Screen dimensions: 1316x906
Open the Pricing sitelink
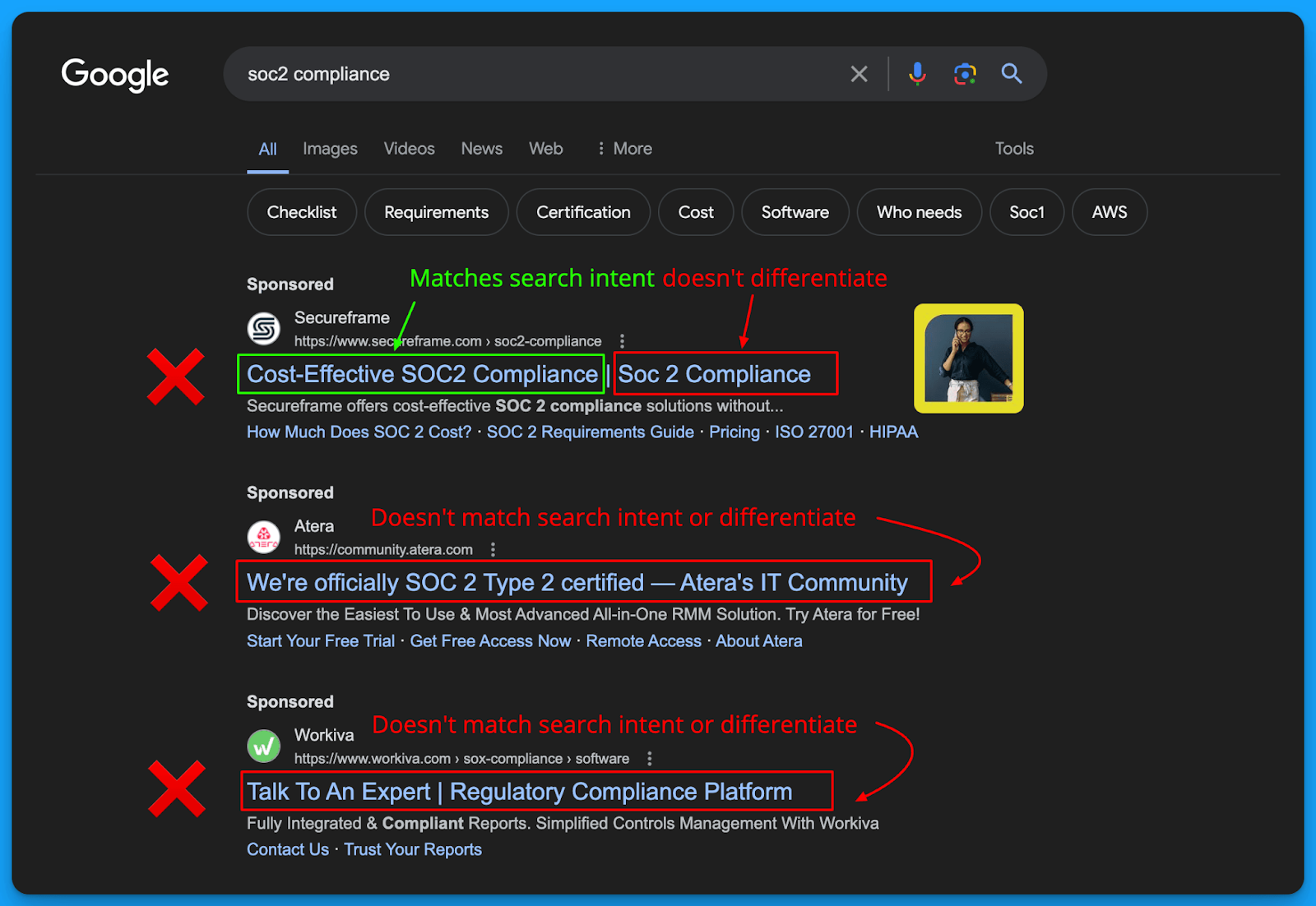point(734,432)
